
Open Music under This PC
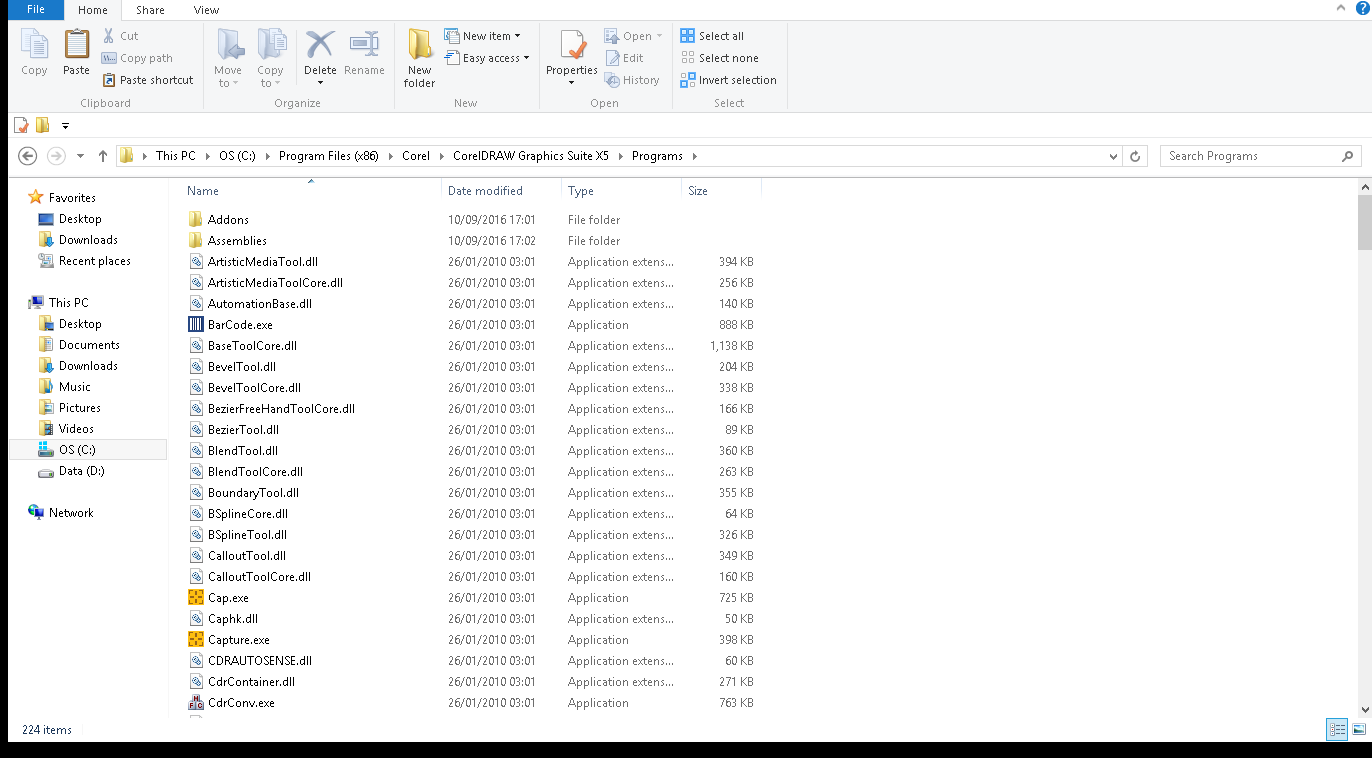pos(75,387)
